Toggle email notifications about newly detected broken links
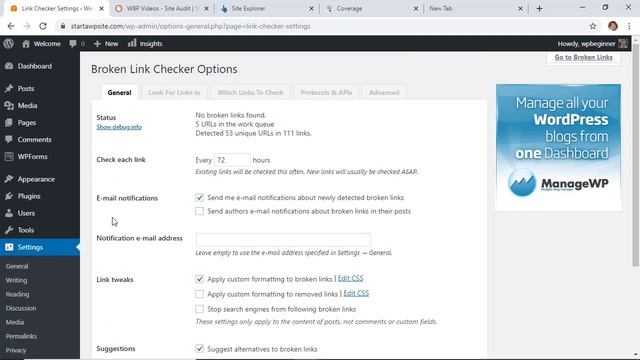640x360 pixels. tap(199, 198)
